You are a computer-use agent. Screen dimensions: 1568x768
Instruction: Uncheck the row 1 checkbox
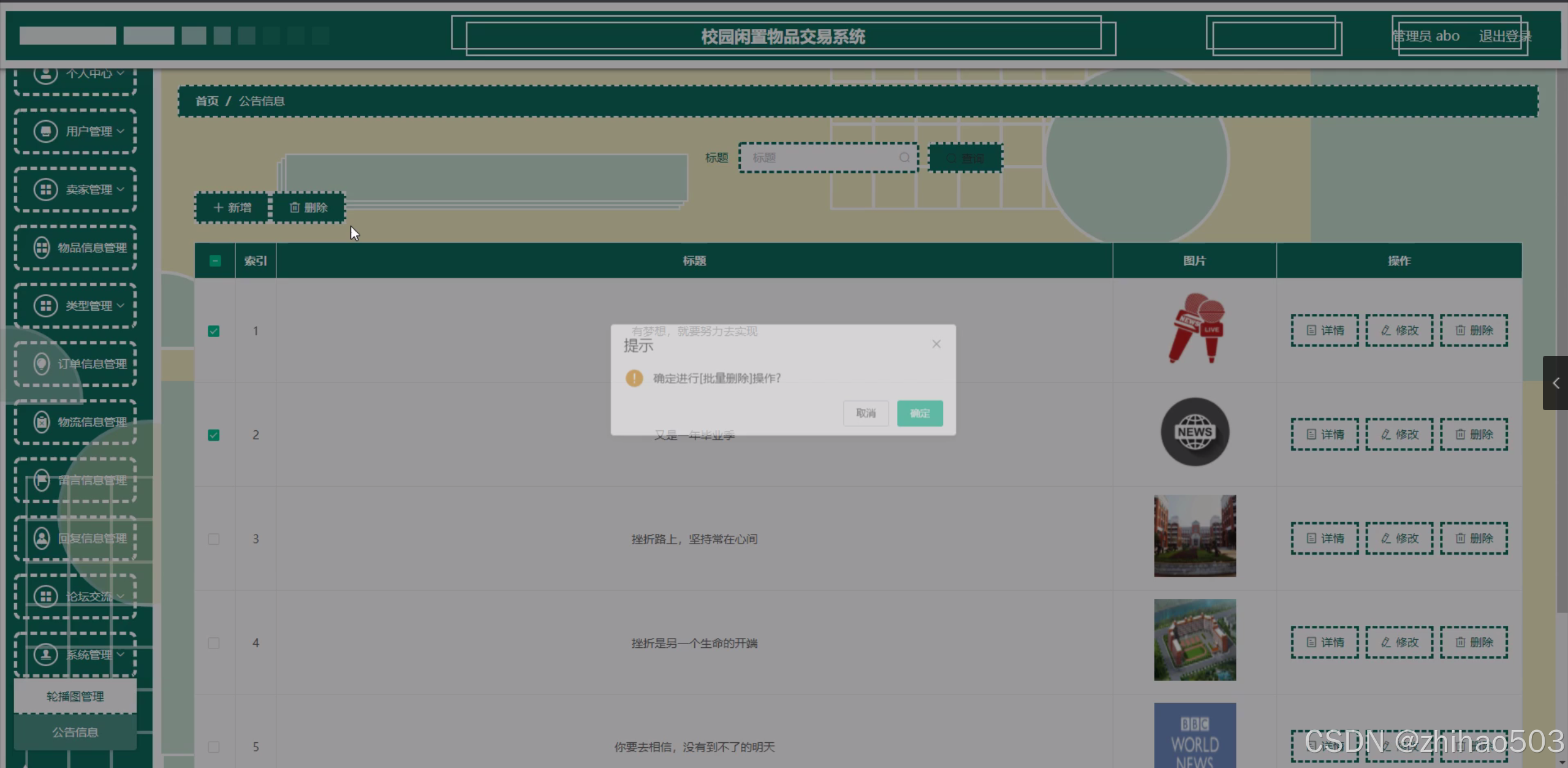(x=214, y=331)
